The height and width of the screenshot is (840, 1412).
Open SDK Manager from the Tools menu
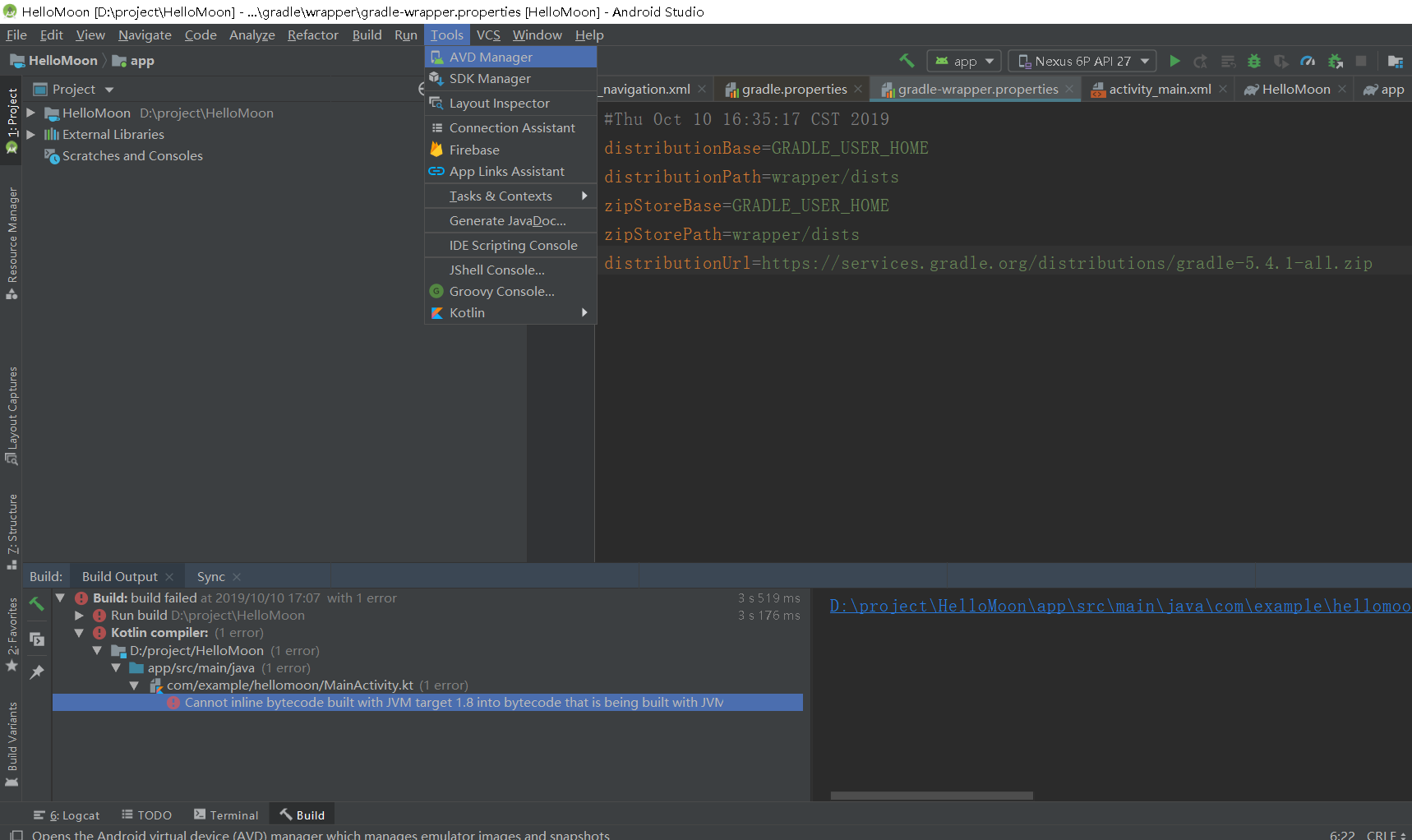490,78
